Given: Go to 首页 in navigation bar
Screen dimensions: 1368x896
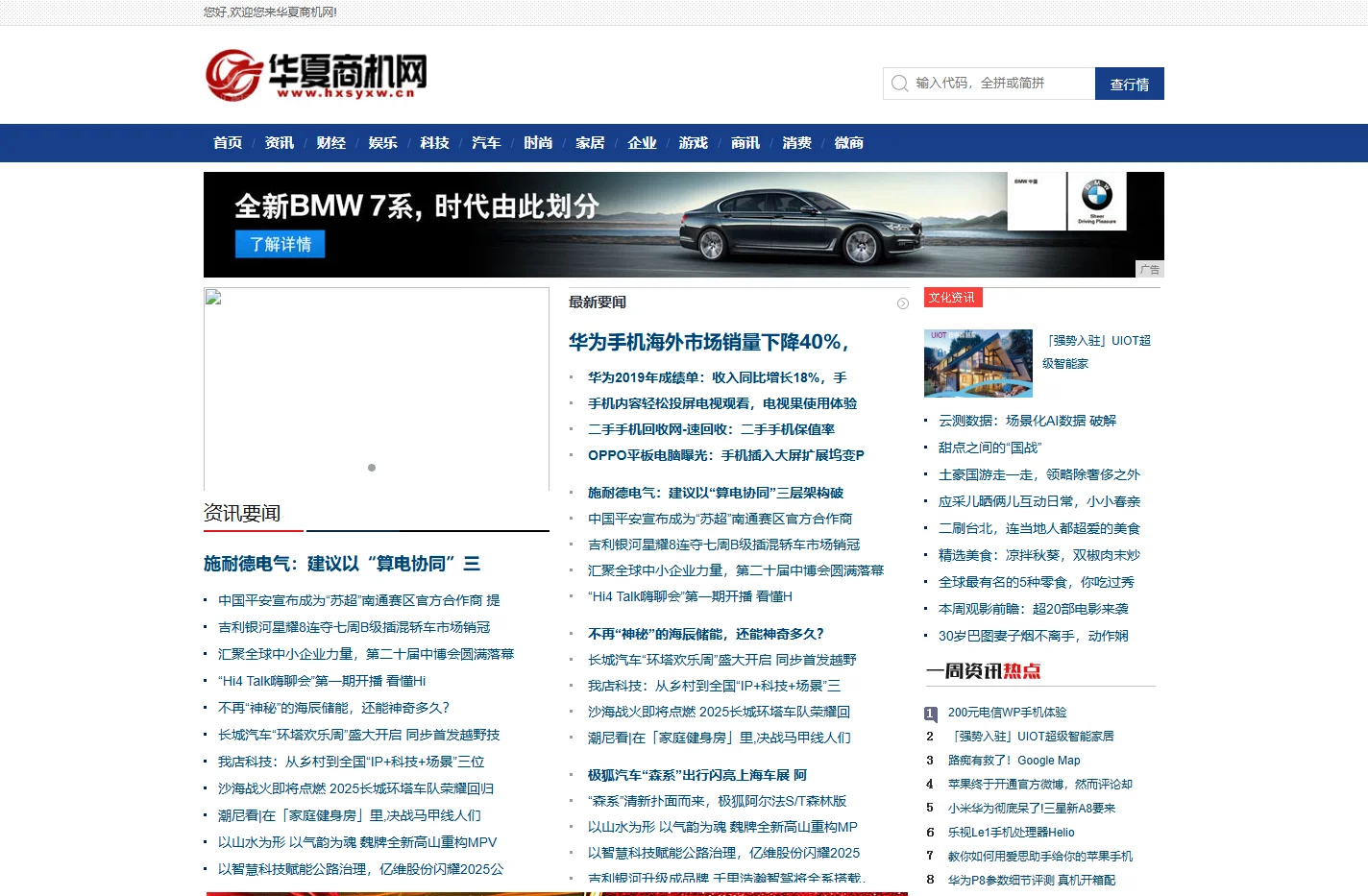Looking at the screenshot, I should (x=228, y=143).
